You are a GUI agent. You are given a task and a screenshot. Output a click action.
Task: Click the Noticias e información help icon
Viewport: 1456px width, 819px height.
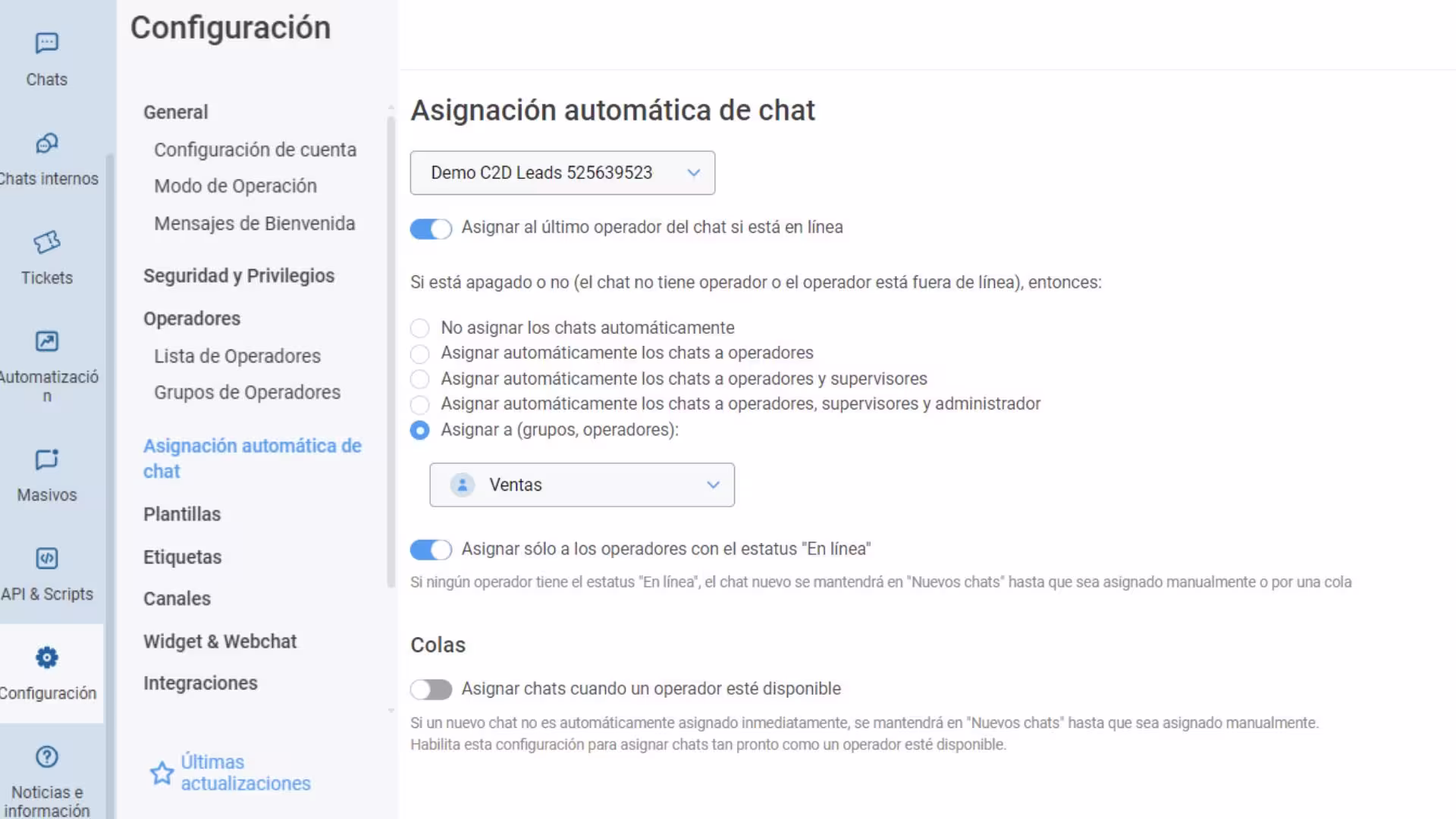[x=46, y=757]
